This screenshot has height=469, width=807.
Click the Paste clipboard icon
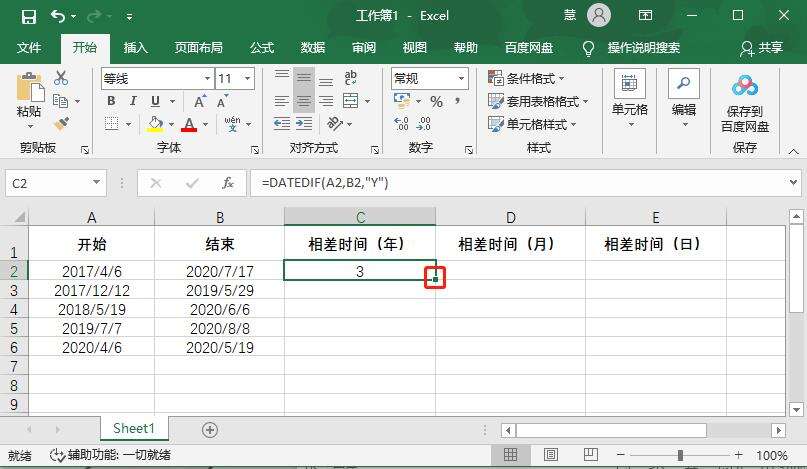click(x=30, y=86)
